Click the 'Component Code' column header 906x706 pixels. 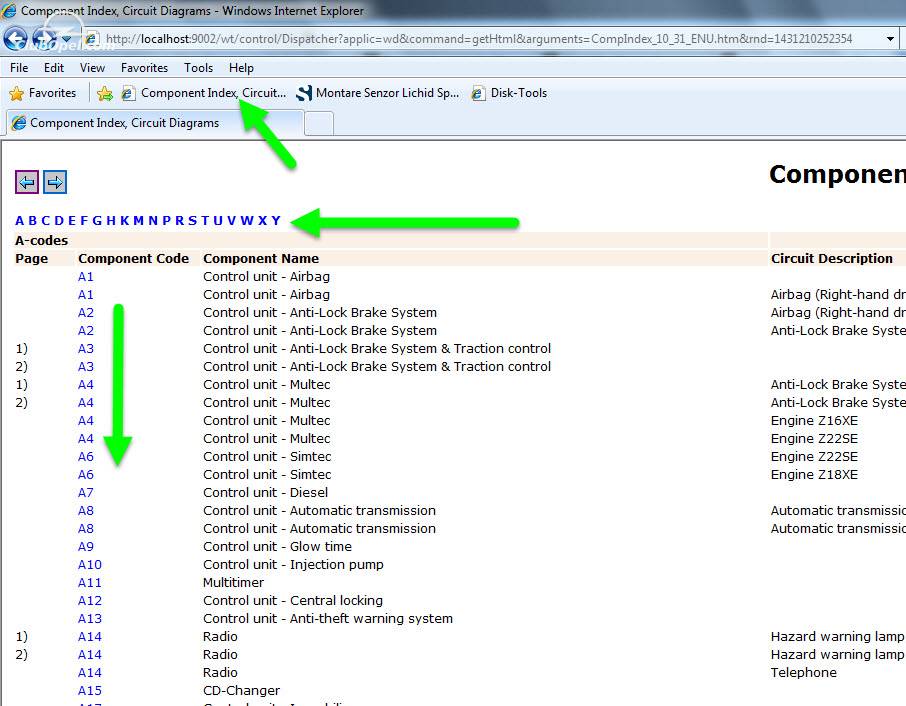coord(133,258)
